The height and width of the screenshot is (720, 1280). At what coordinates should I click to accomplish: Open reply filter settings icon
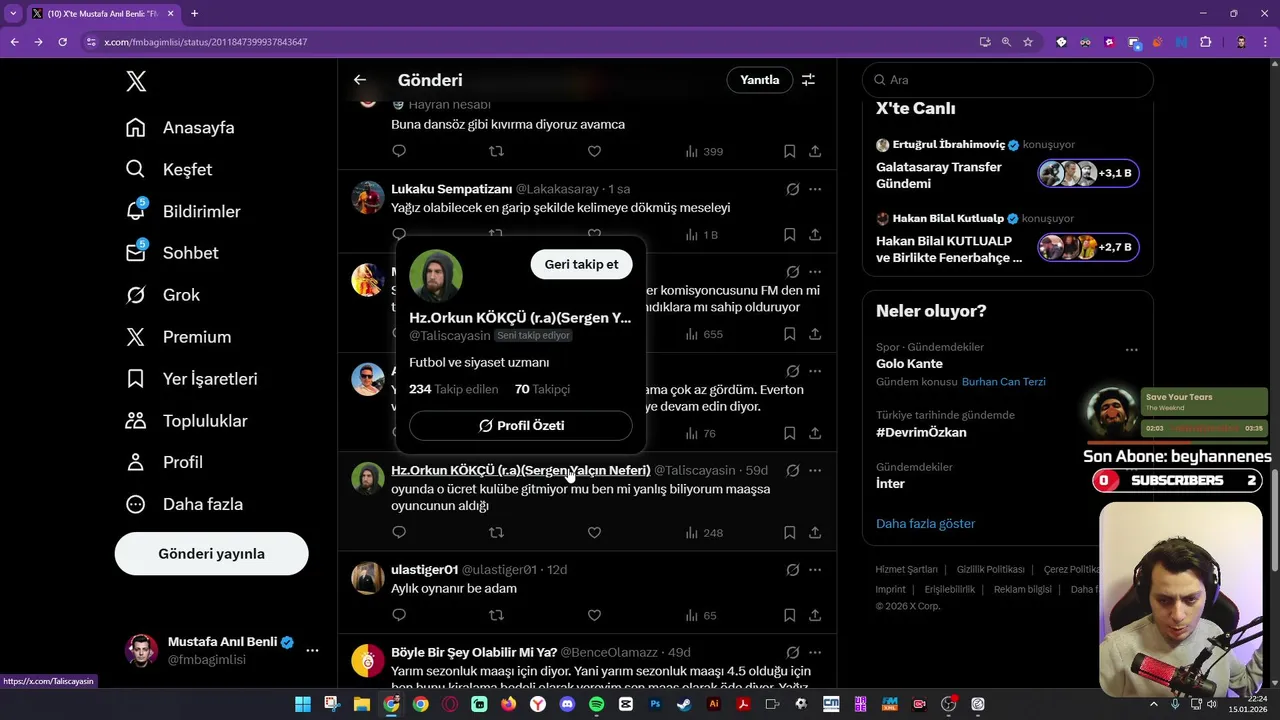(x=808, y=80)
